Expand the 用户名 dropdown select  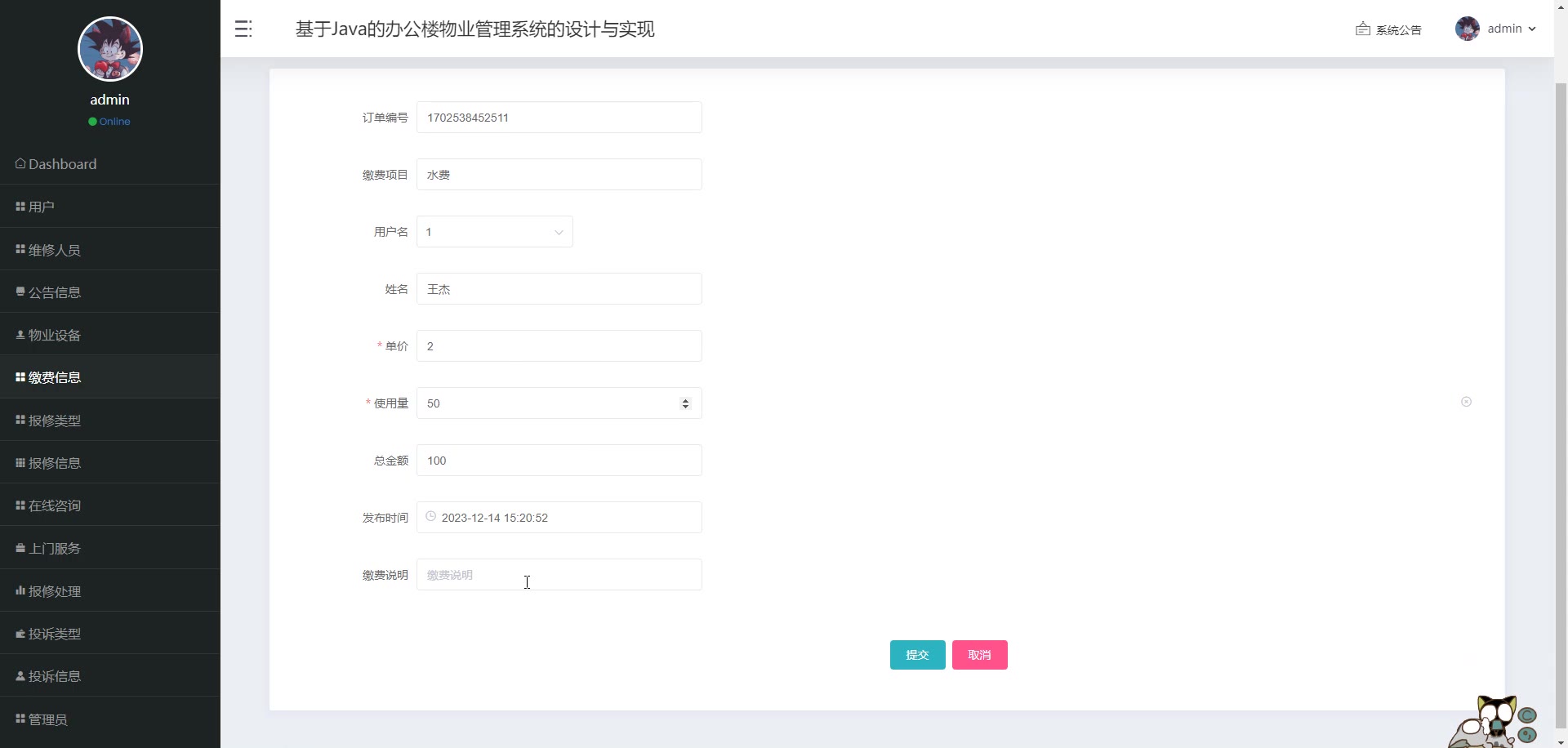pos(495,232)
